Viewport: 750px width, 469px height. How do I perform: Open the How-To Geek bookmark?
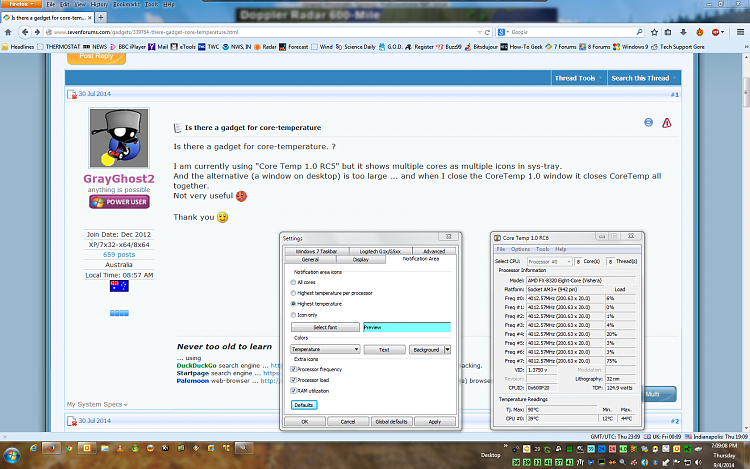521,47
